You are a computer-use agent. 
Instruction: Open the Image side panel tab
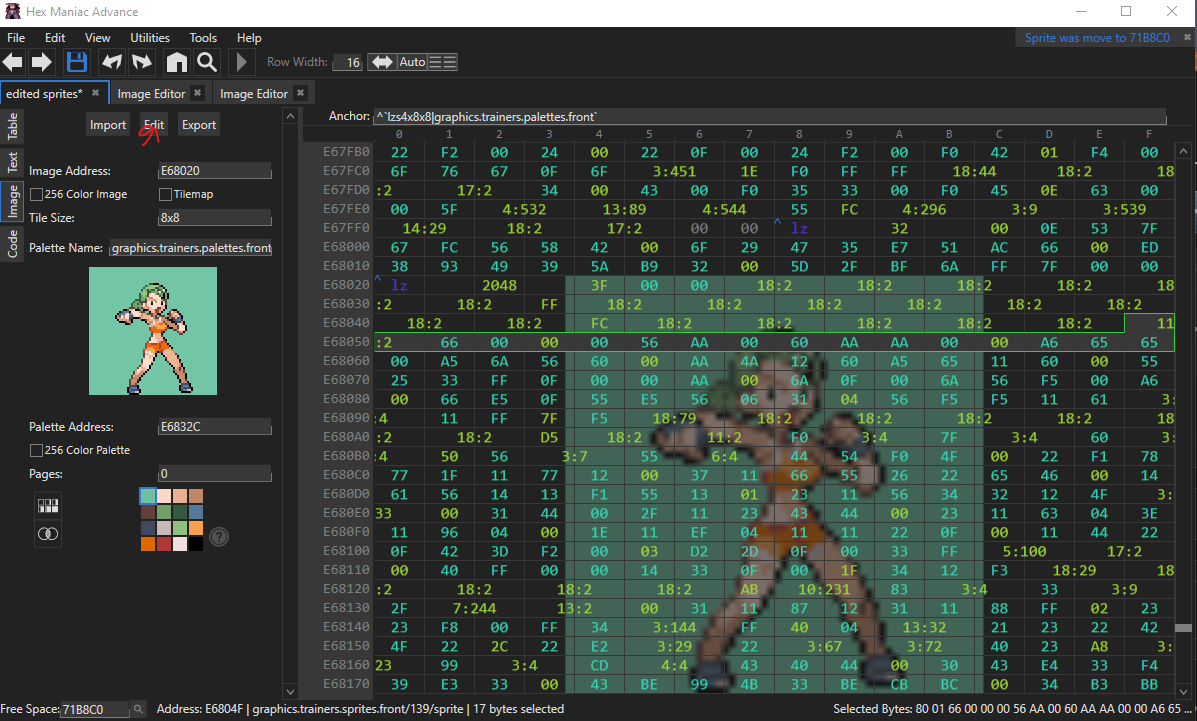[12, 201]
